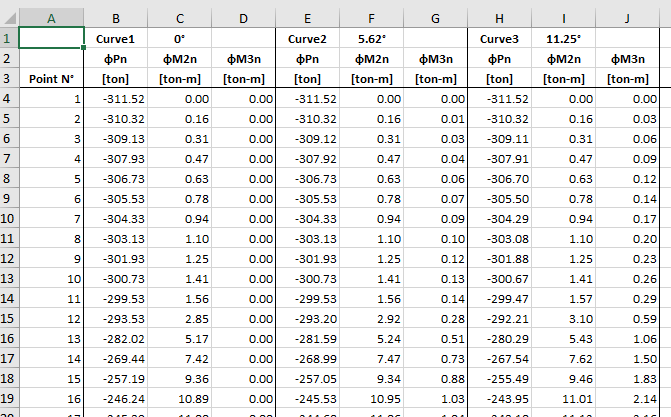Select row 10 header

click(9, 218)
